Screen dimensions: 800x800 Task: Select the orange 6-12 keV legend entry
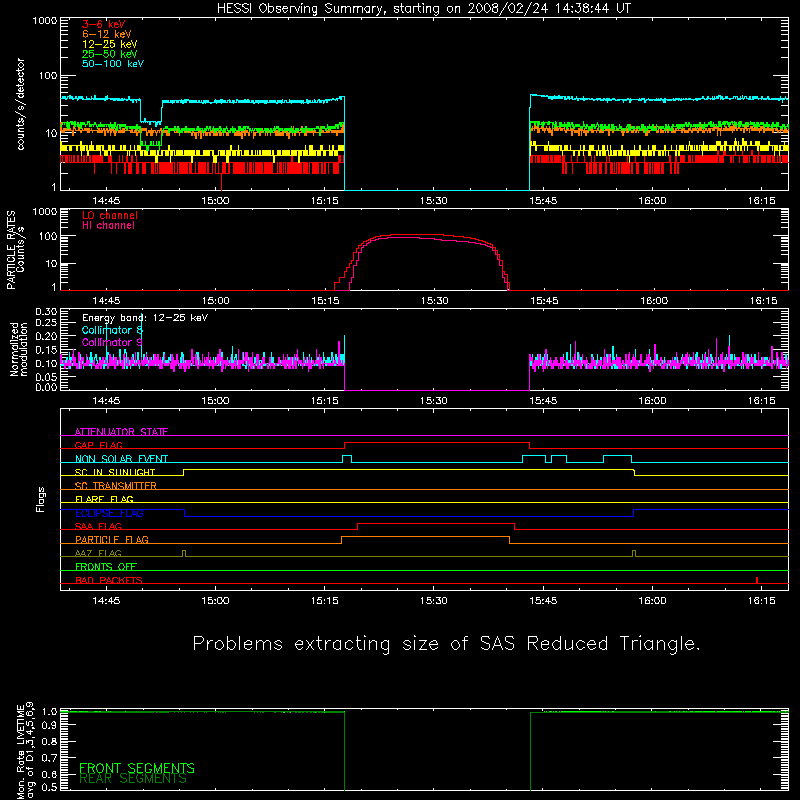pos(106,34)
